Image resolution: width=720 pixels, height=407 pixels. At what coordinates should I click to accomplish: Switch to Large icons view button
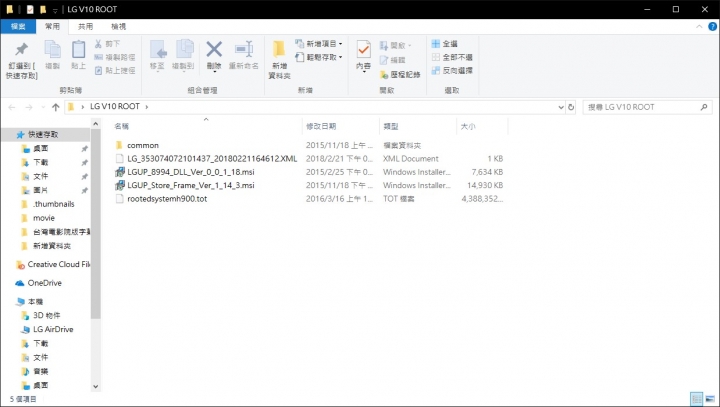(710, 398)
